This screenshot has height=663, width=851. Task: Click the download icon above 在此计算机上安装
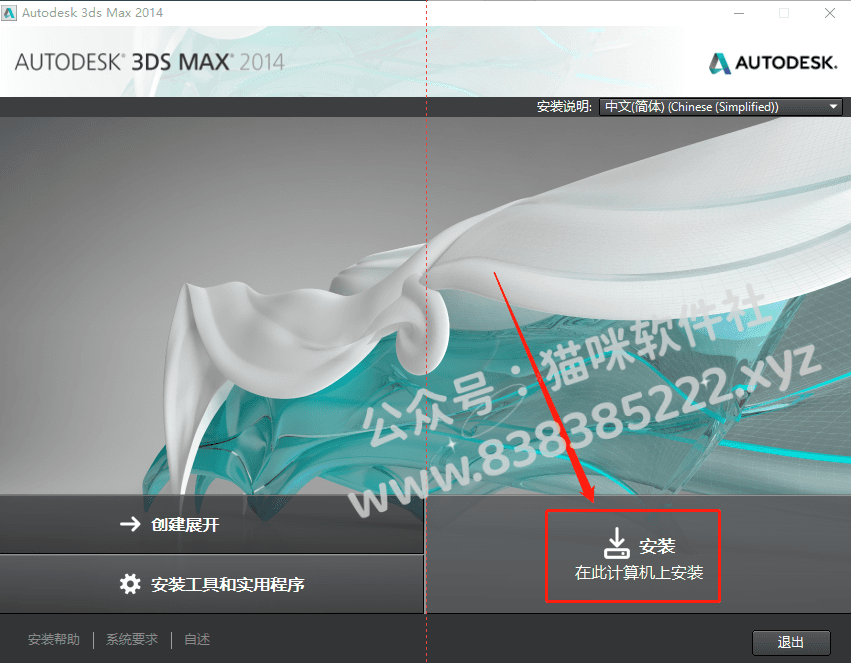coord(617,543)
